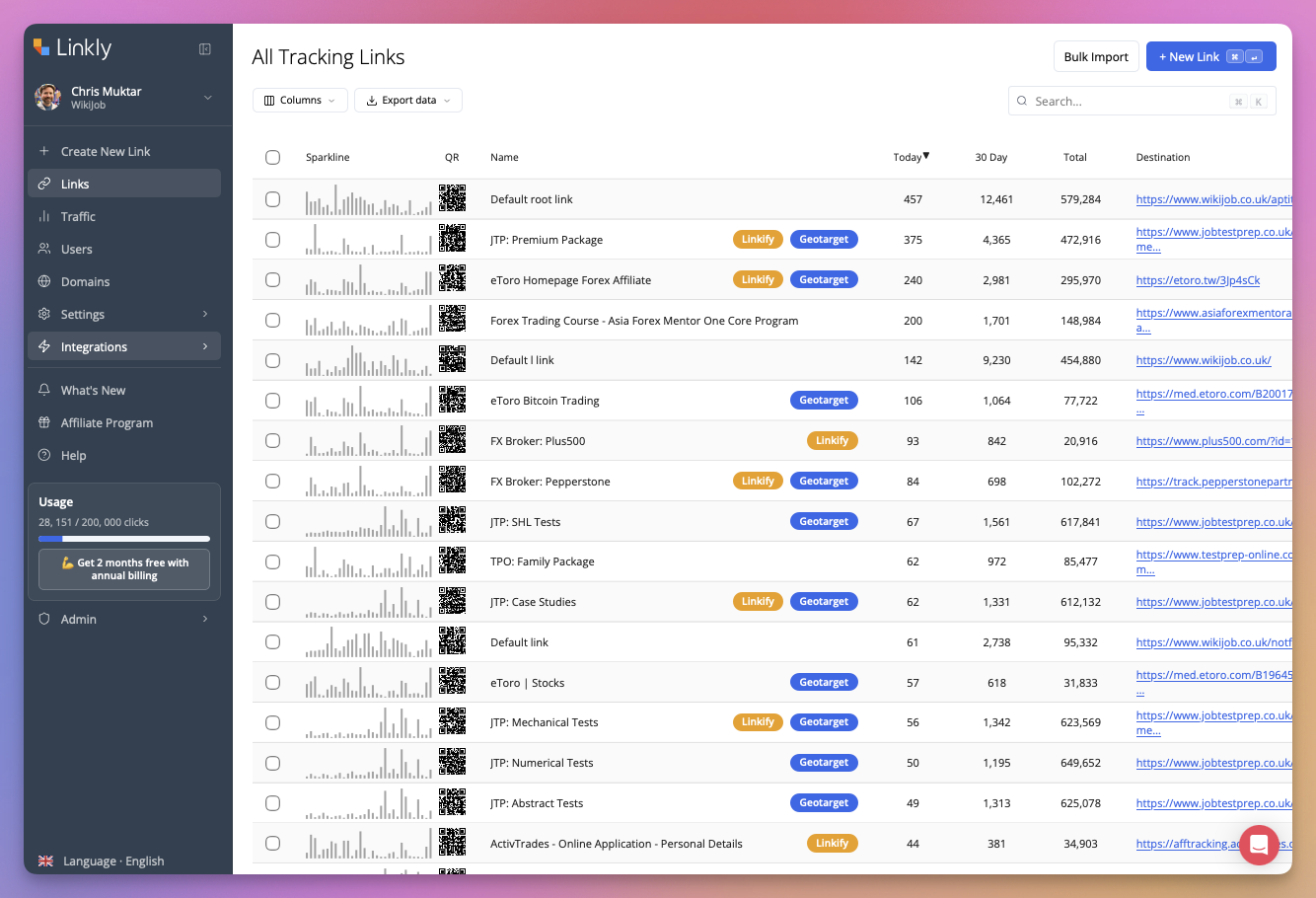Screen dimensions: 1316x898
Task: Open the Language · English selector
Action: click(x=113, y=861)
